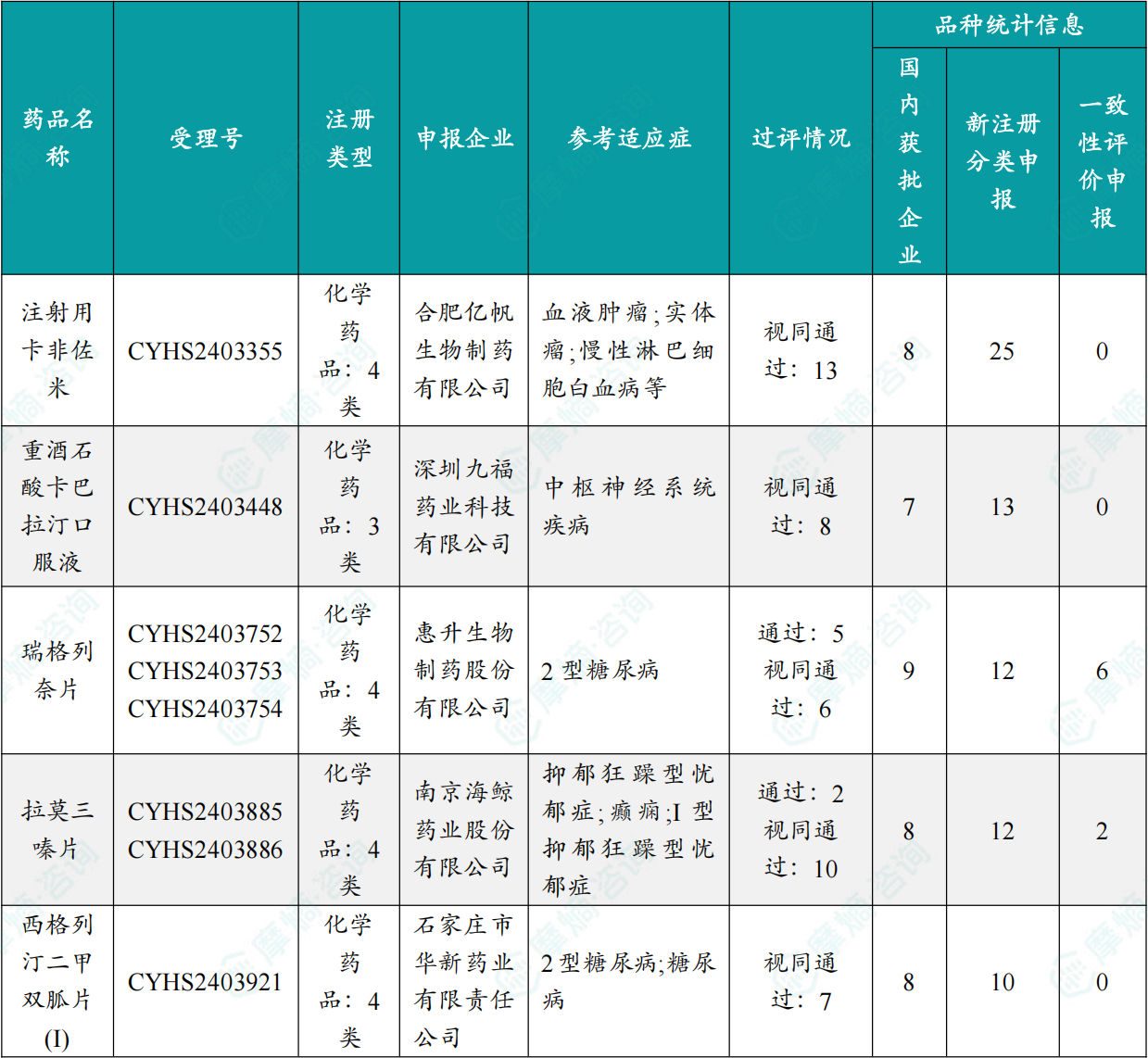The width and height of the screenshot is (1148, 1058).
Task: Select the drug name 拉莫三嗪片
Action: tap(57, 829)
